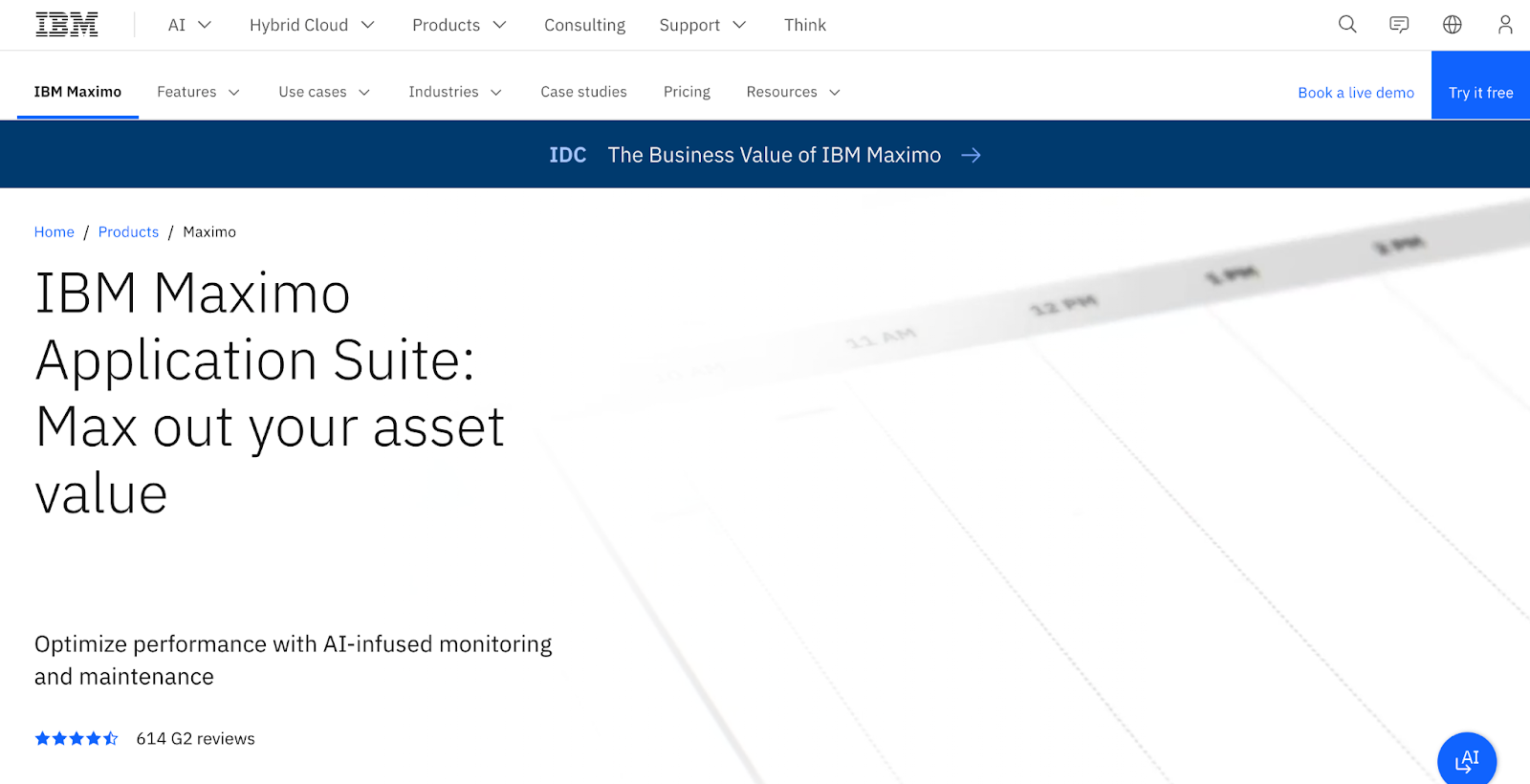Open the Think menu item
The height and width of the screenshot is (784, 1530).
coord(805,25)
